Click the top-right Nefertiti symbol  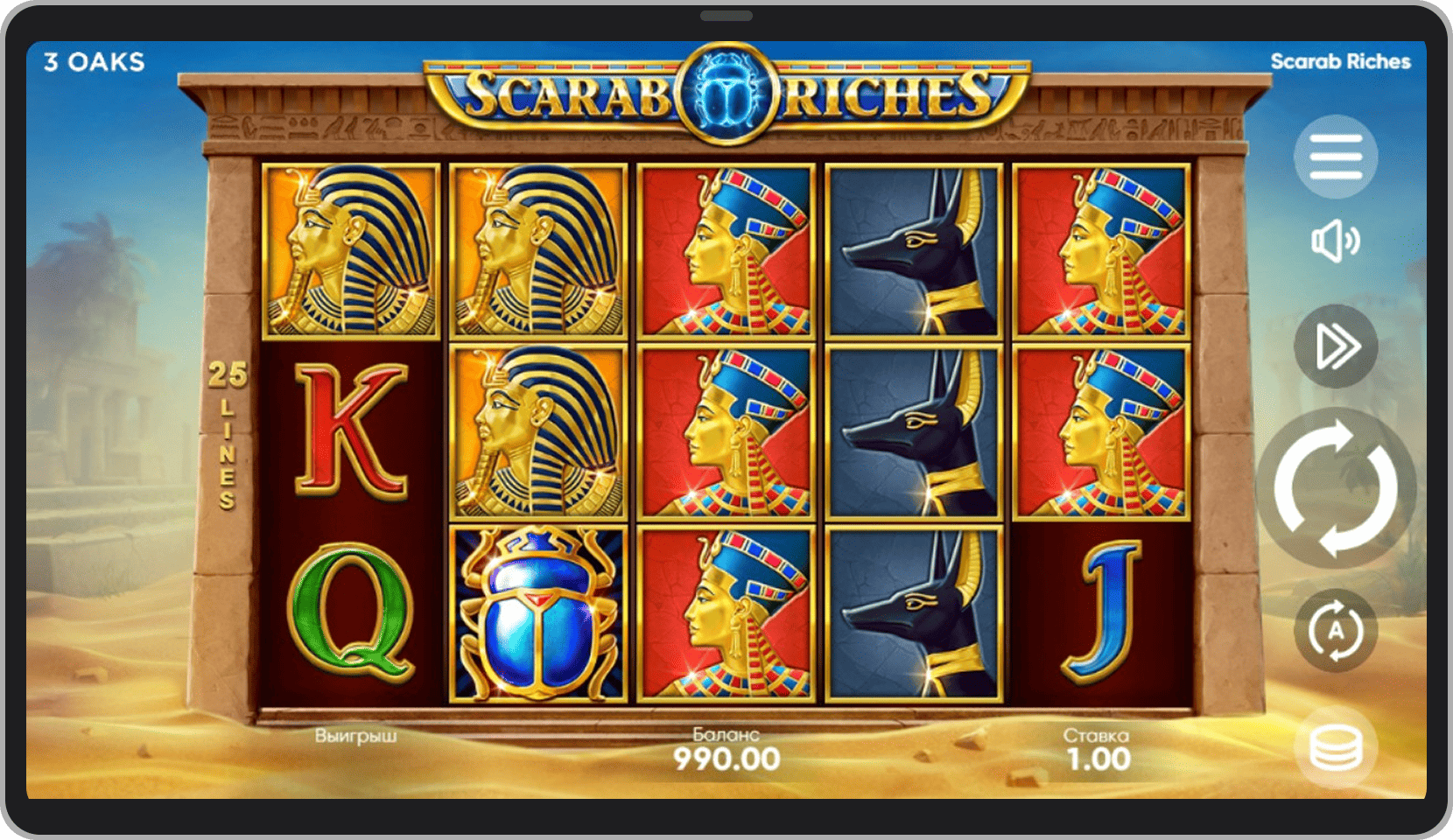coord(1101,250)
